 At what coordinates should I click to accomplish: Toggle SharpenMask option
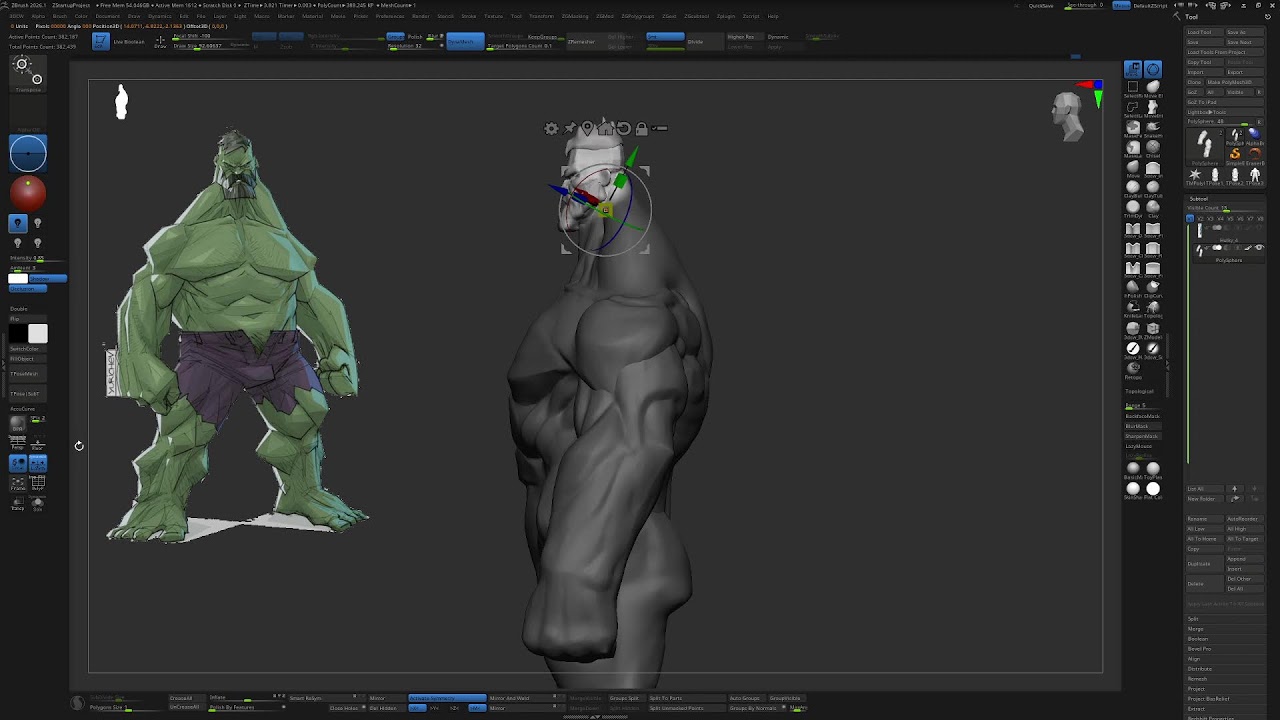point(1142,436)
